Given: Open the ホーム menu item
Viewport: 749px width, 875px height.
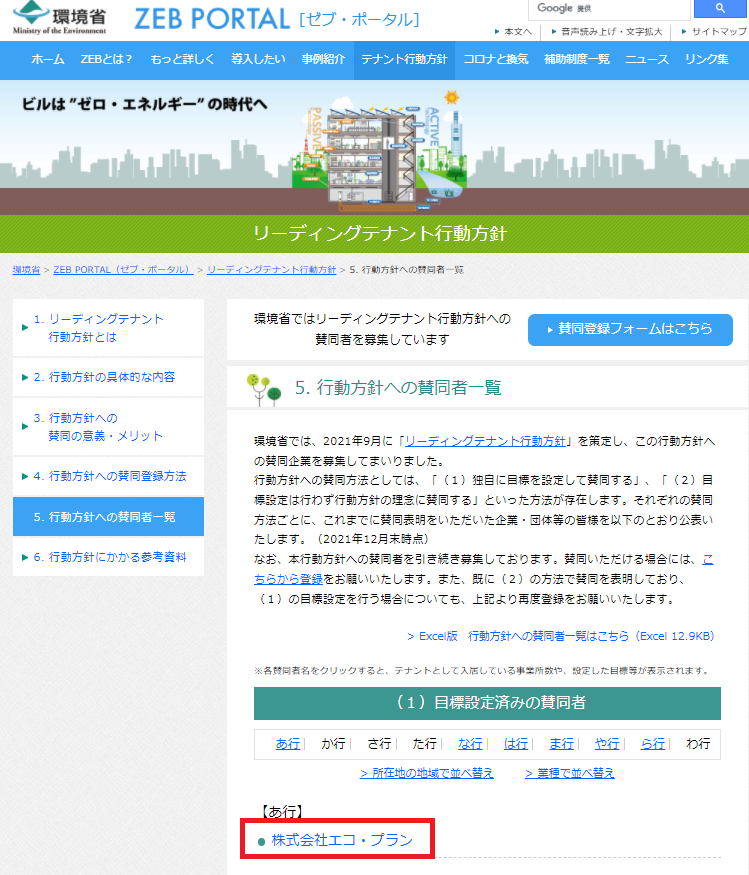Looking at the screenshot, I should [x=47, y=60].
